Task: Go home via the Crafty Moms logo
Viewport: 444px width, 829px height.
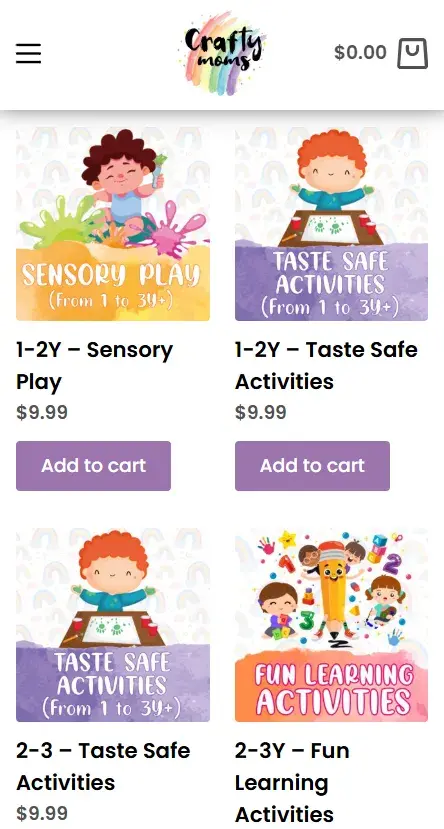Action: 222,53
